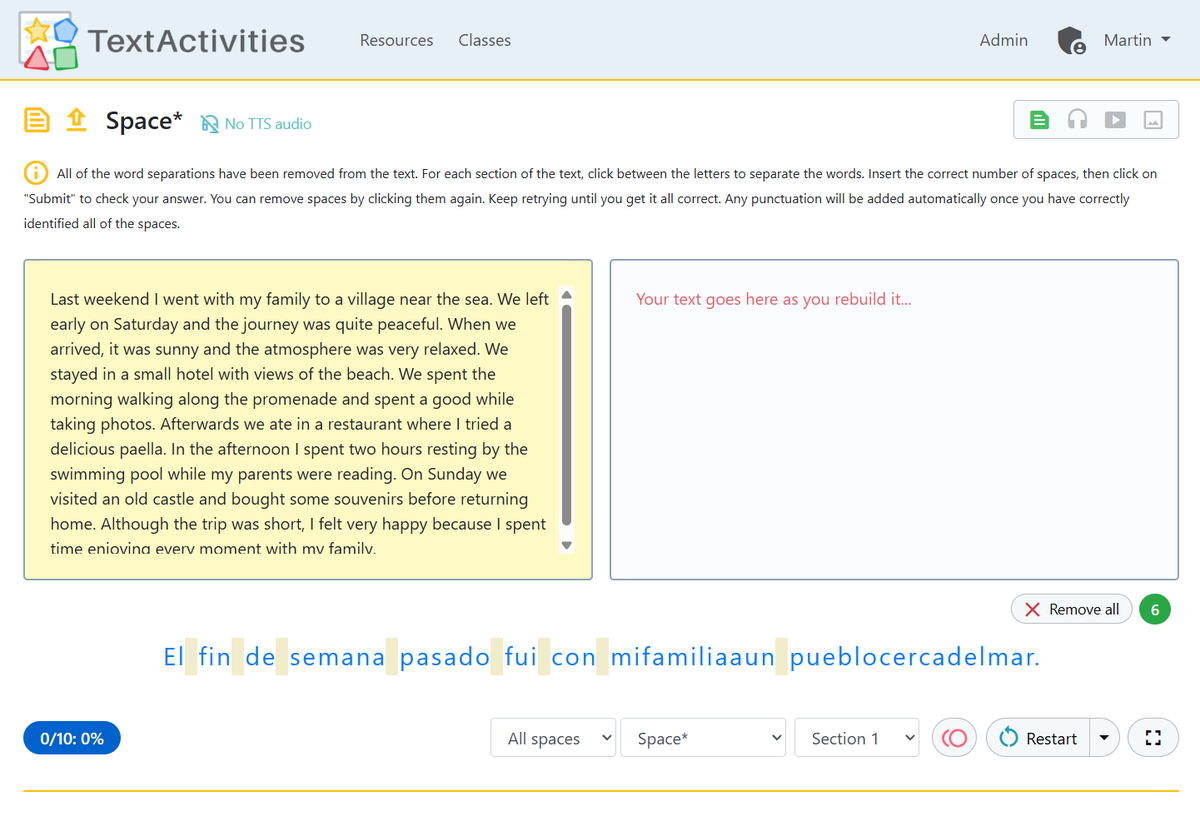Select the video play view icon

1115,120
